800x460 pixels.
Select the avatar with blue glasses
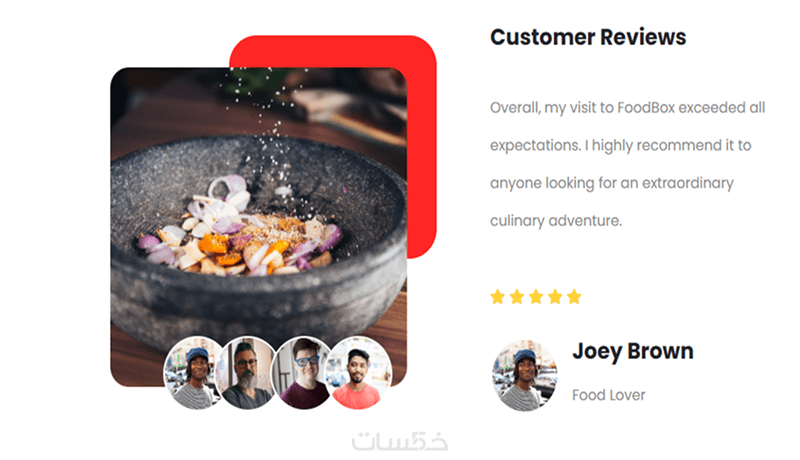(x=303, y=373)
